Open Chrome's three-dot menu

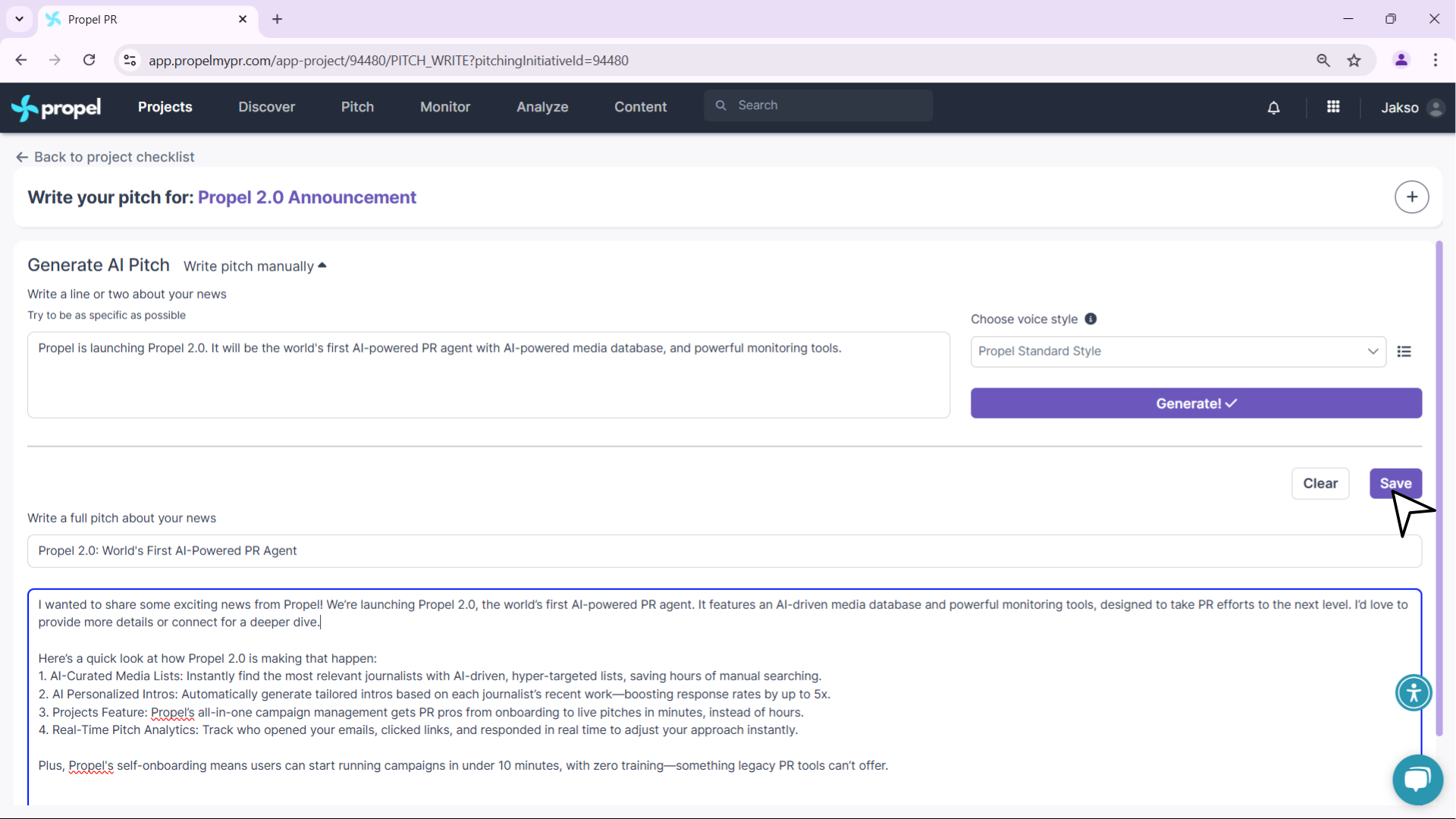pos(1436,60)
